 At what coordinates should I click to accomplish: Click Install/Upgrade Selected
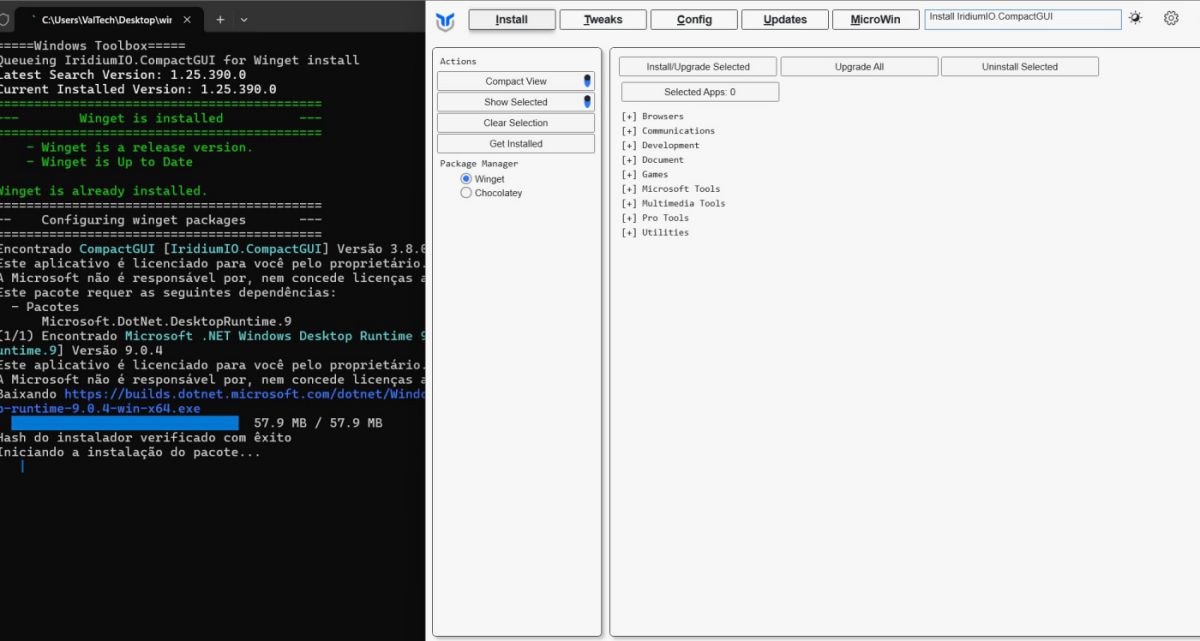coord(698,67)
